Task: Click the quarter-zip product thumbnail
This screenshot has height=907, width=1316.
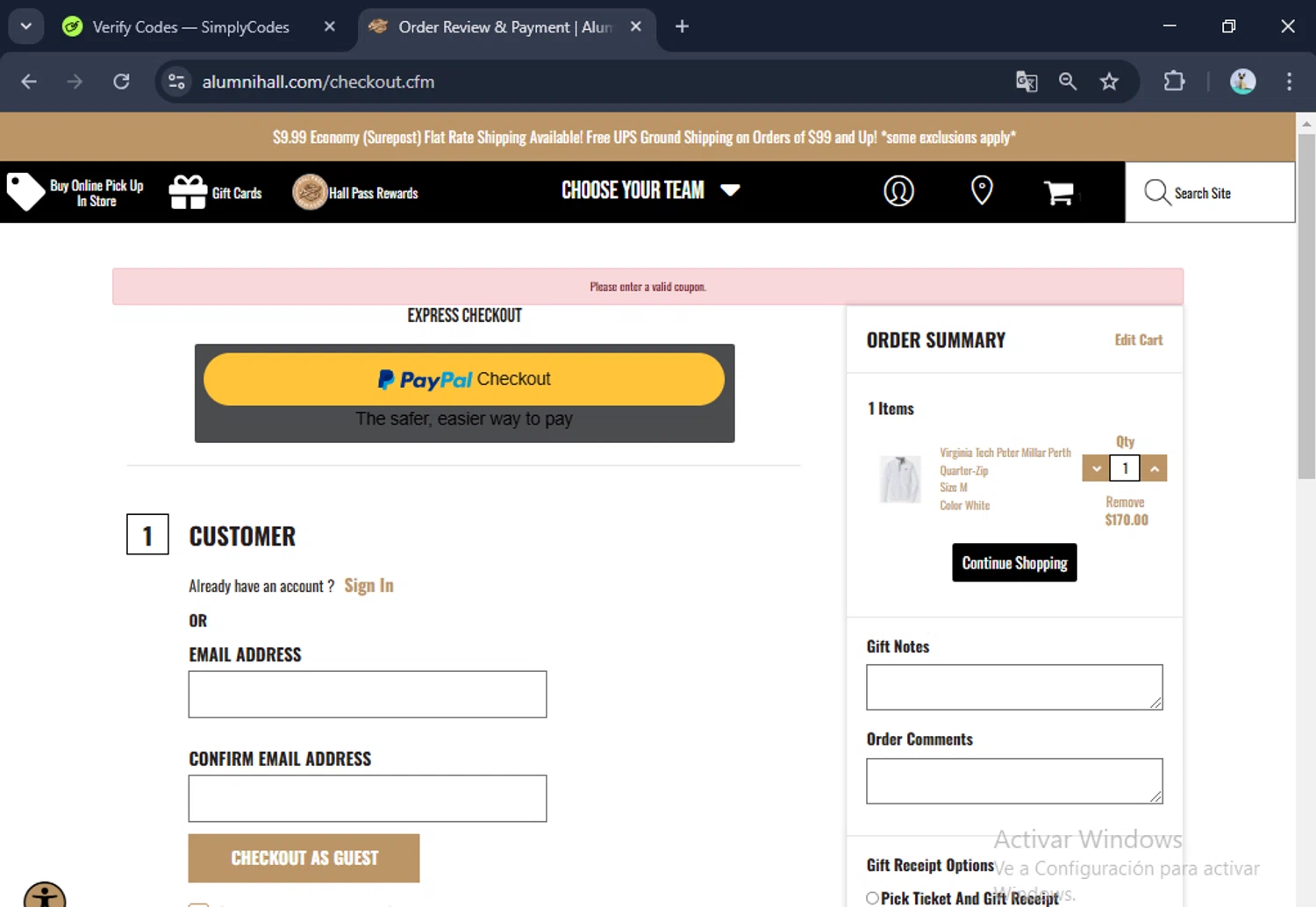Action: point(900,479)
